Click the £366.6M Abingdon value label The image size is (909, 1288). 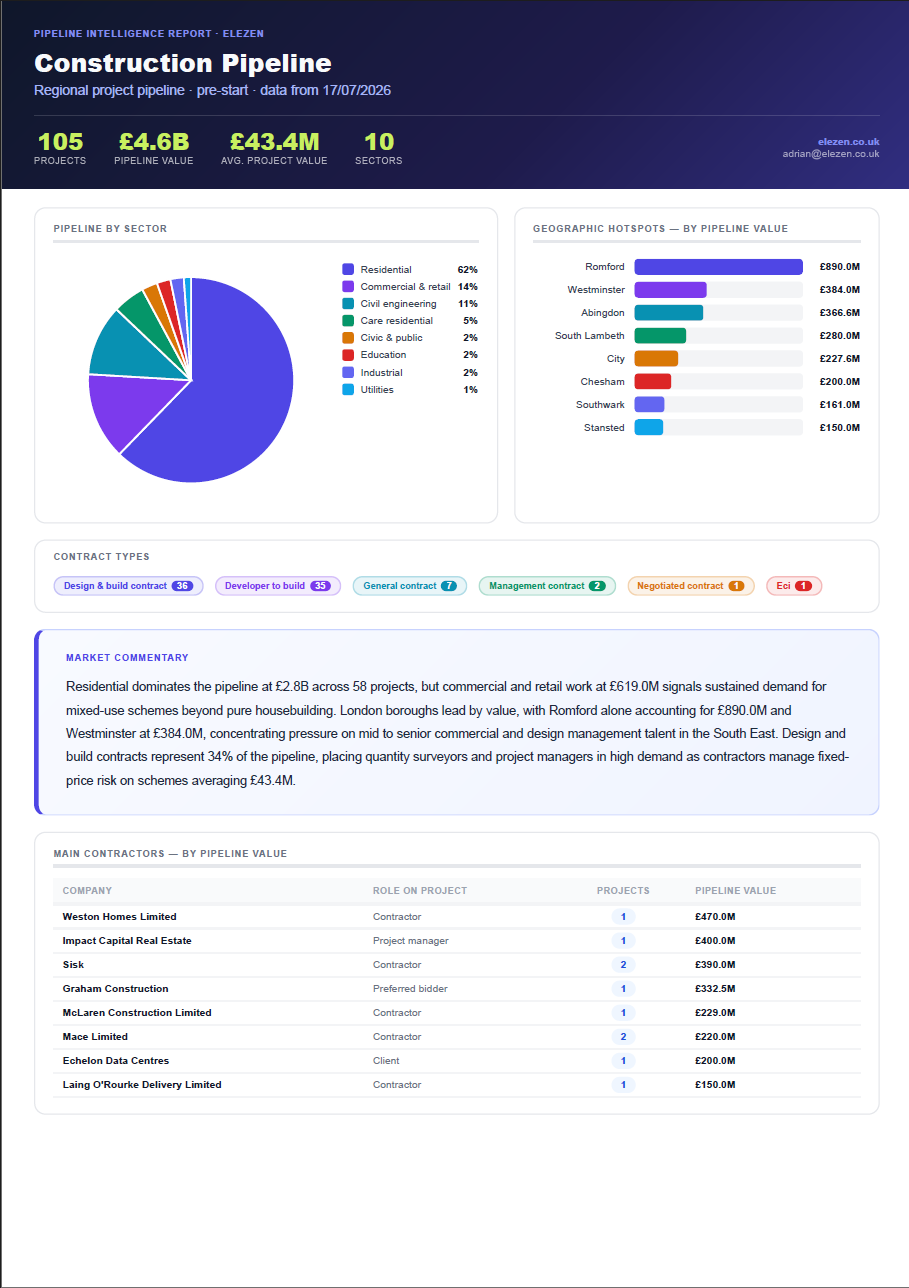click(840, 313)
